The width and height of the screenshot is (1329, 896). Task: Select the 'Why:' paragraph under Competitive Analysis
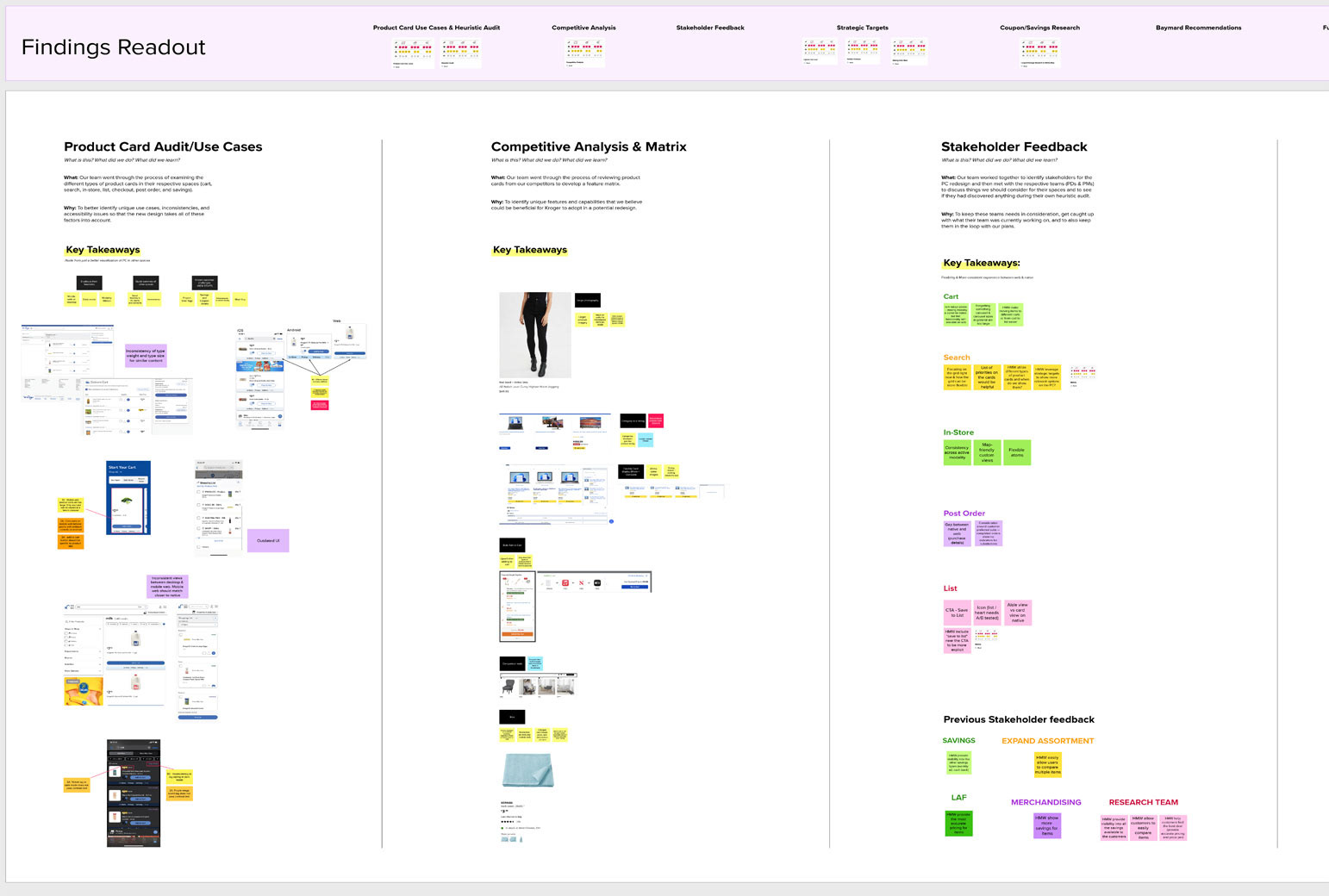(567, 205)
